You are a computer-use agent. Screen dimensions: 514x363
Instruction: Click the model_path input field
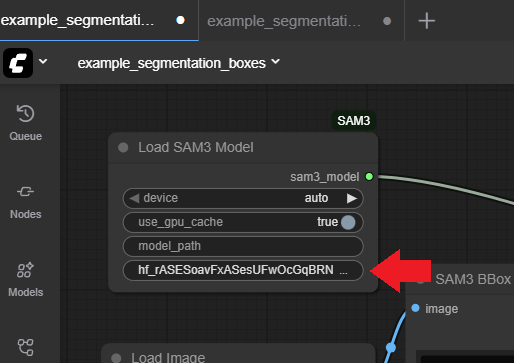[243, 246]
